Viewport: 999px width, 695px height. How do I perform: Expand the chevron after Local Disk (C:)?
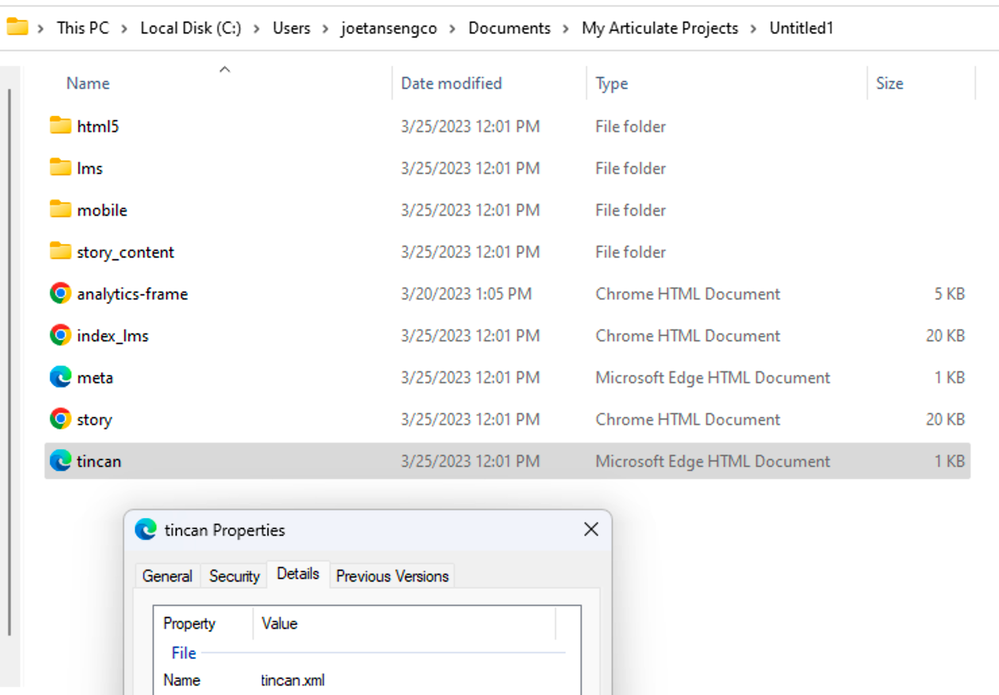click(x=257, y=28)
